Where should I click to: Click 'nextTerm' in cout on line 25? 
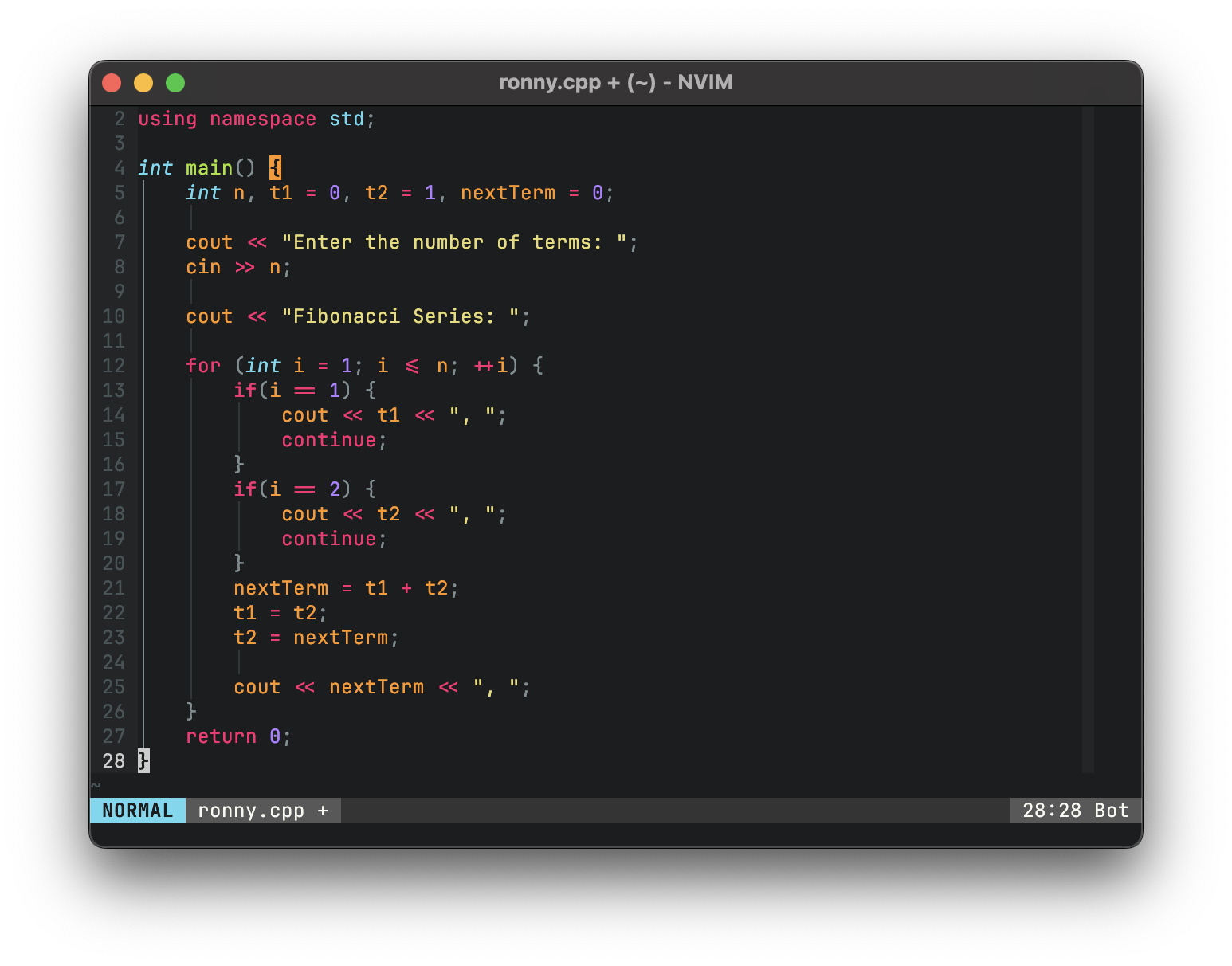click(x=376, y=687)
